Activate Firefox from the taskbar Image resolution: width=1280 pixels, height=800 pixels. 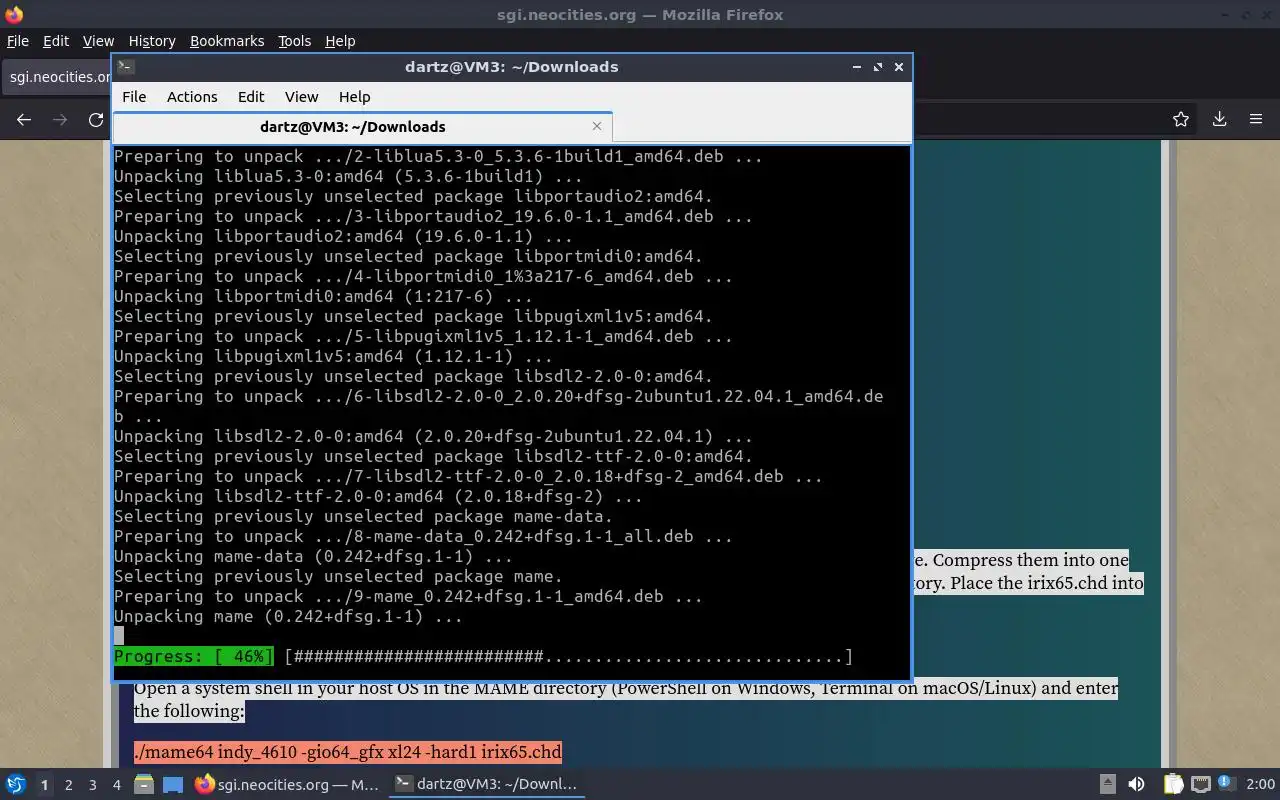287,784
